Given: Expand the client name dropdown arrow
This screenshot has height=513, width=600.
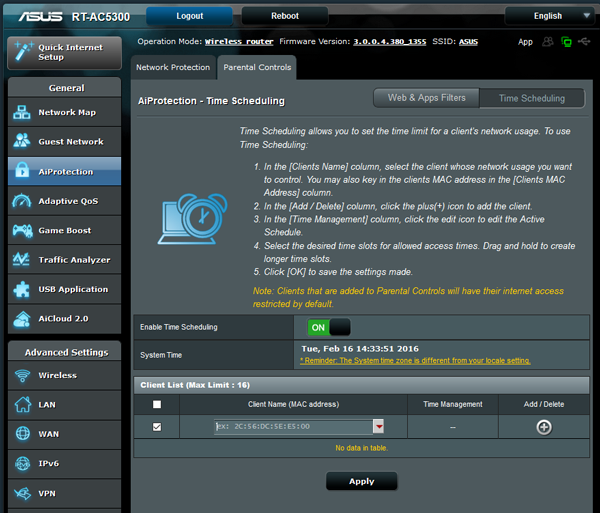Looking at the screenshot, I should 378,427.
